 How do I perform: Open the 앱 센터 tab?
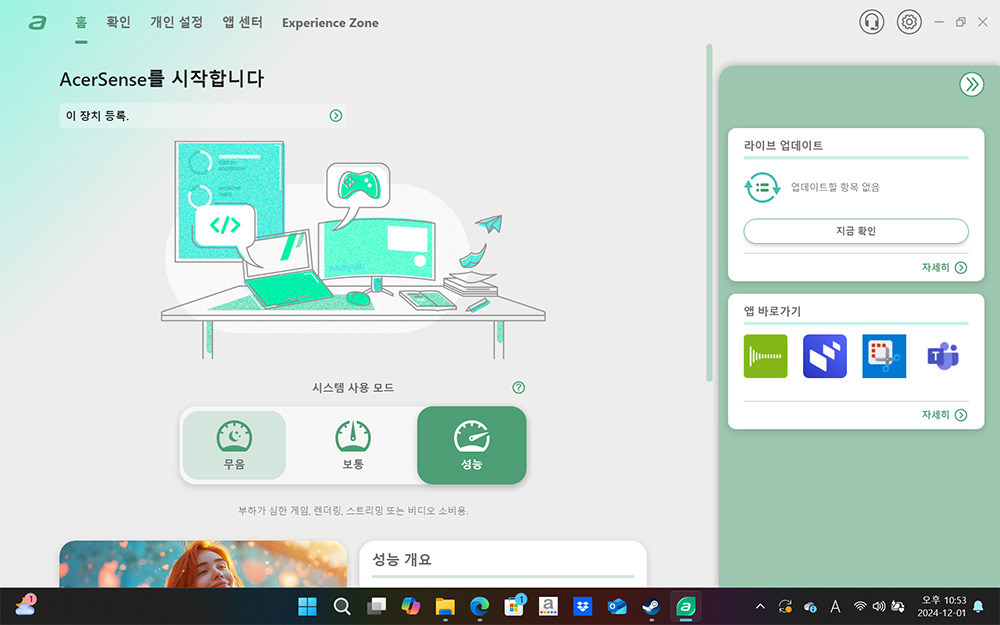[242, 22]
